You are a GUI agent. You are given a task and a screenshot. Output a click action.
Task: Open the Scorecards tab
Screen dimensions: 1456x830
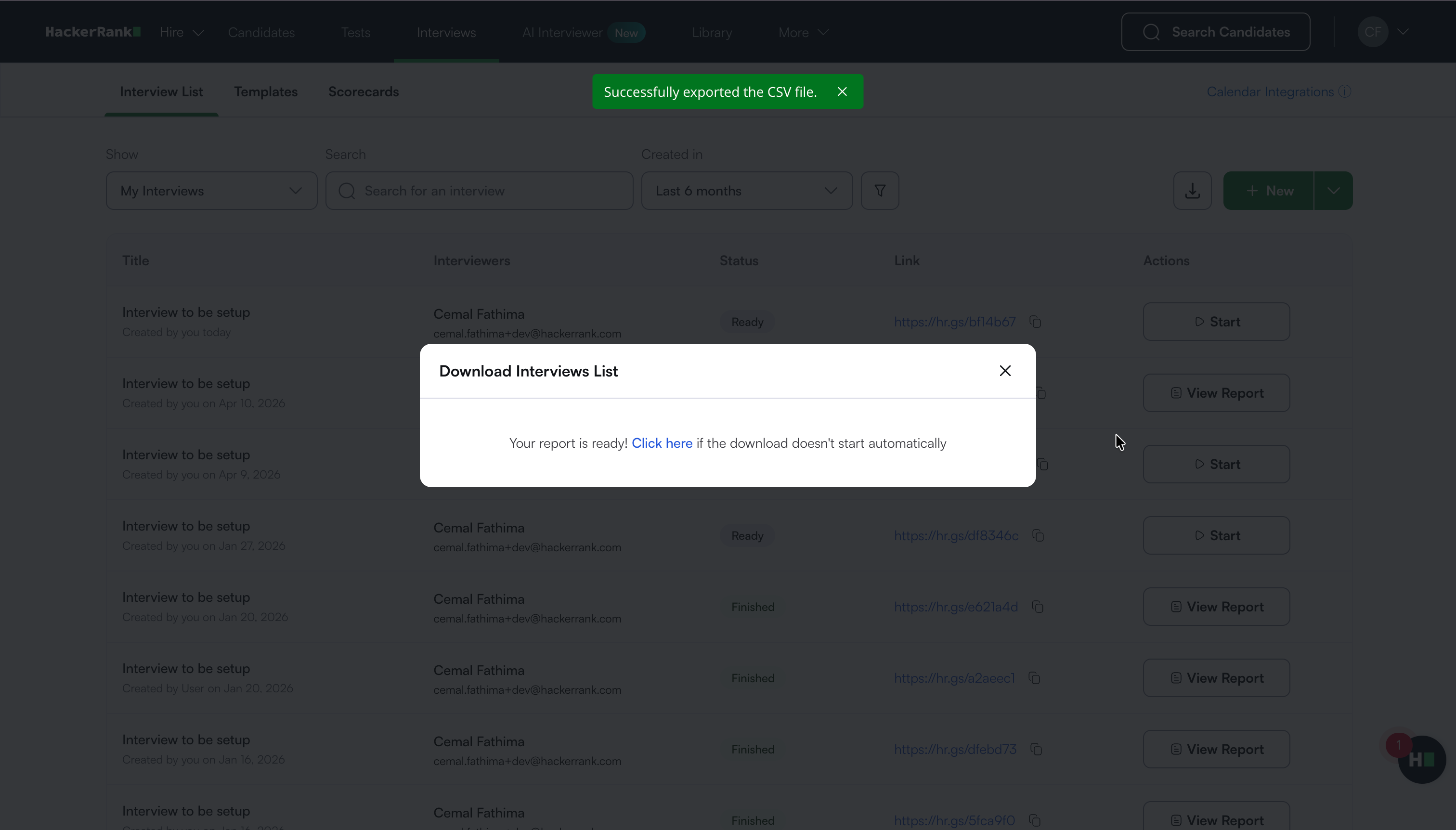click(x=363, y=92)
